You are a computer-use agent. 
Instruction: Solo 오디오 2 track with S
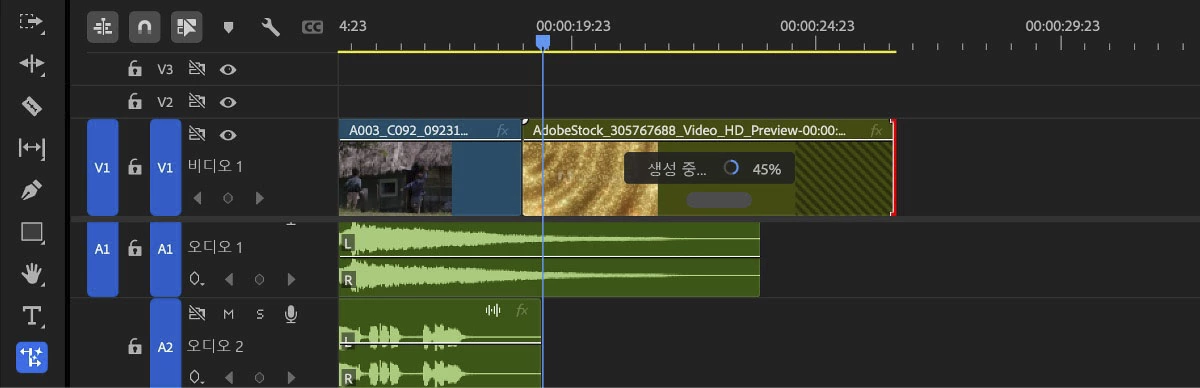pyautogui.click(x=260, y=314)
